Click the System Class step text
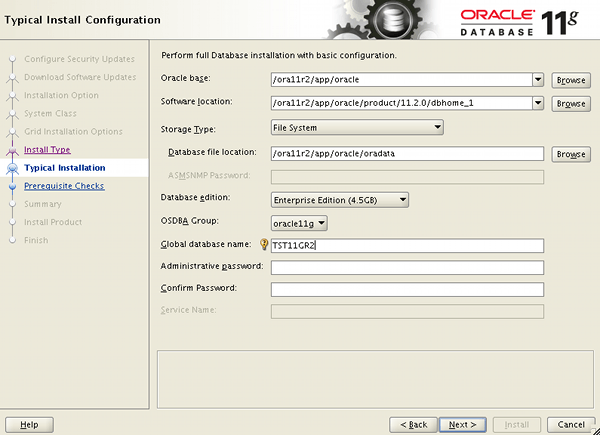600x435 pixels. 51,113
